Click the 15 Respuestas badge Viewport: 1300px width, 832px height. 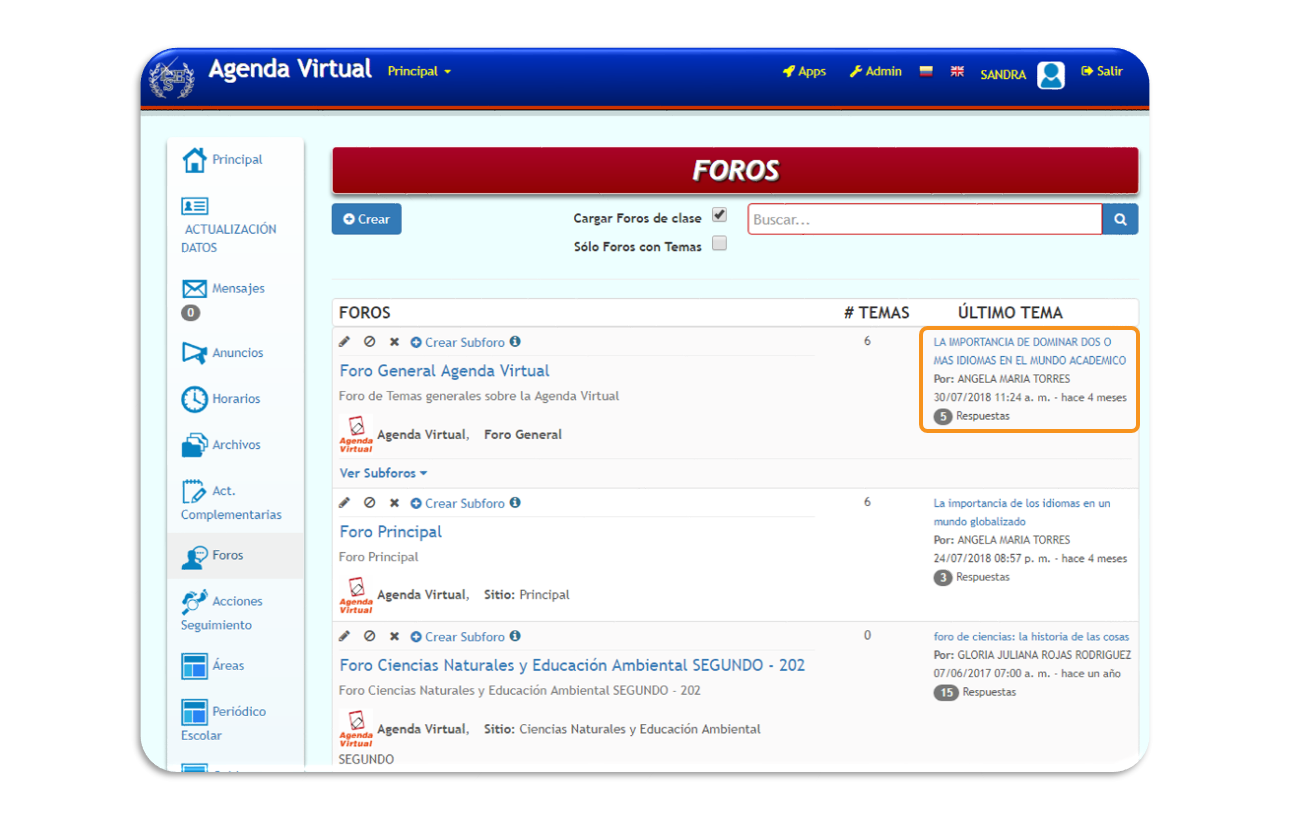[946, 692]
